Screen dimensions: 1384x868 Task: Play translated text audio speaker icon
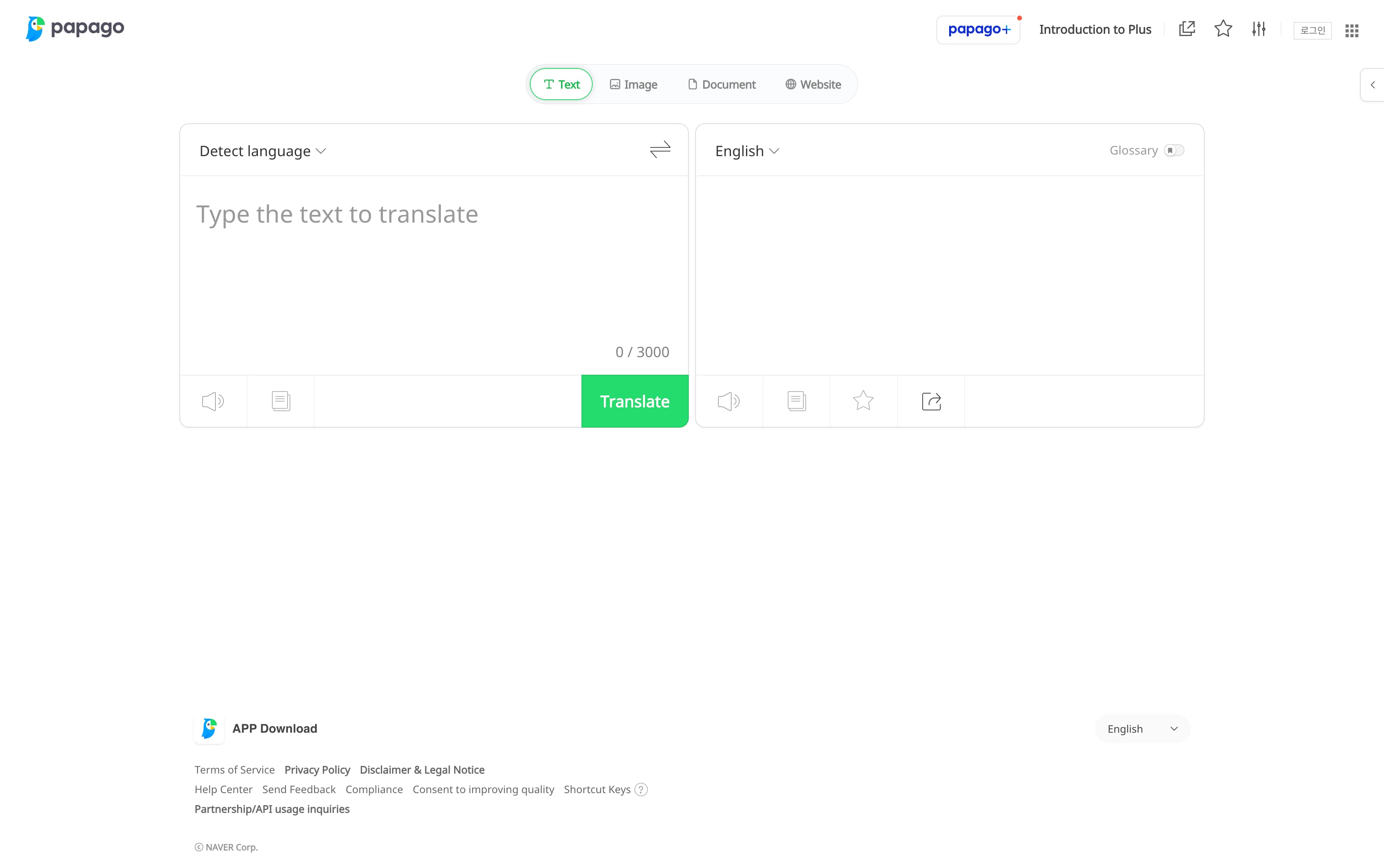coord(728,401)
